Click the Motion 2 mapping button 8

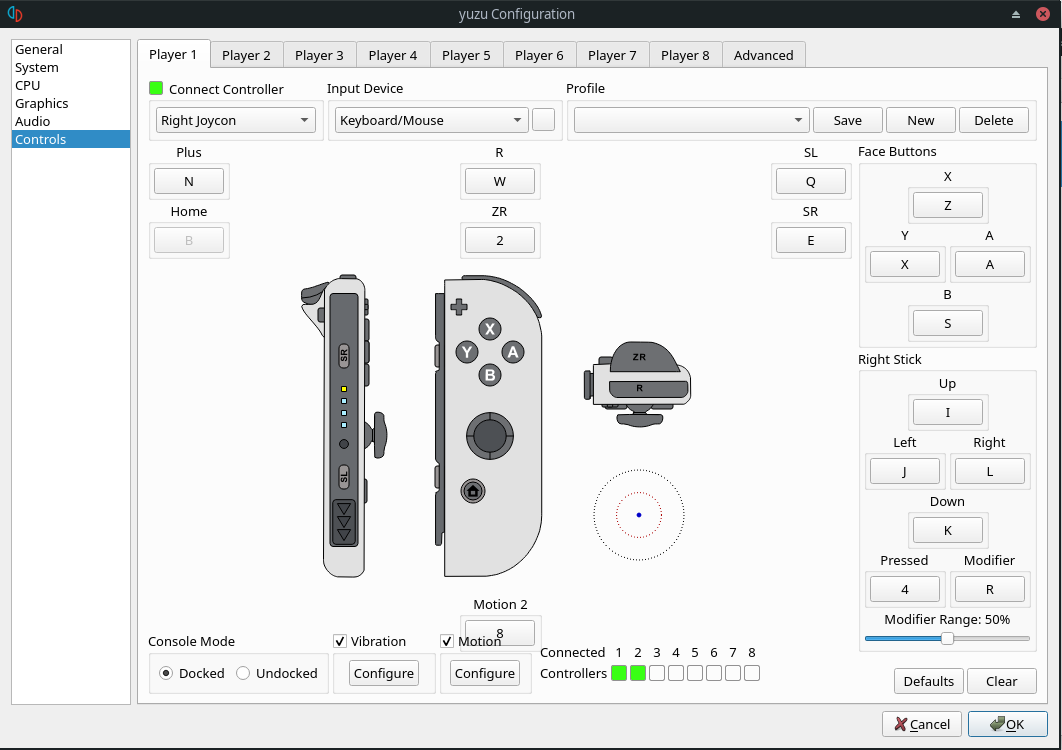pos(500,633)
